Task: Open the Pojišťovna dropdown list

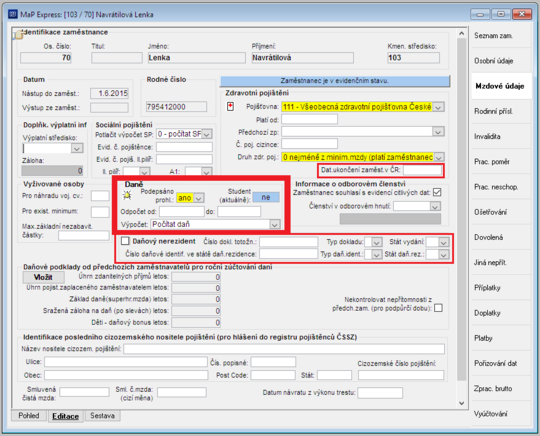Action: click(438, 107)
